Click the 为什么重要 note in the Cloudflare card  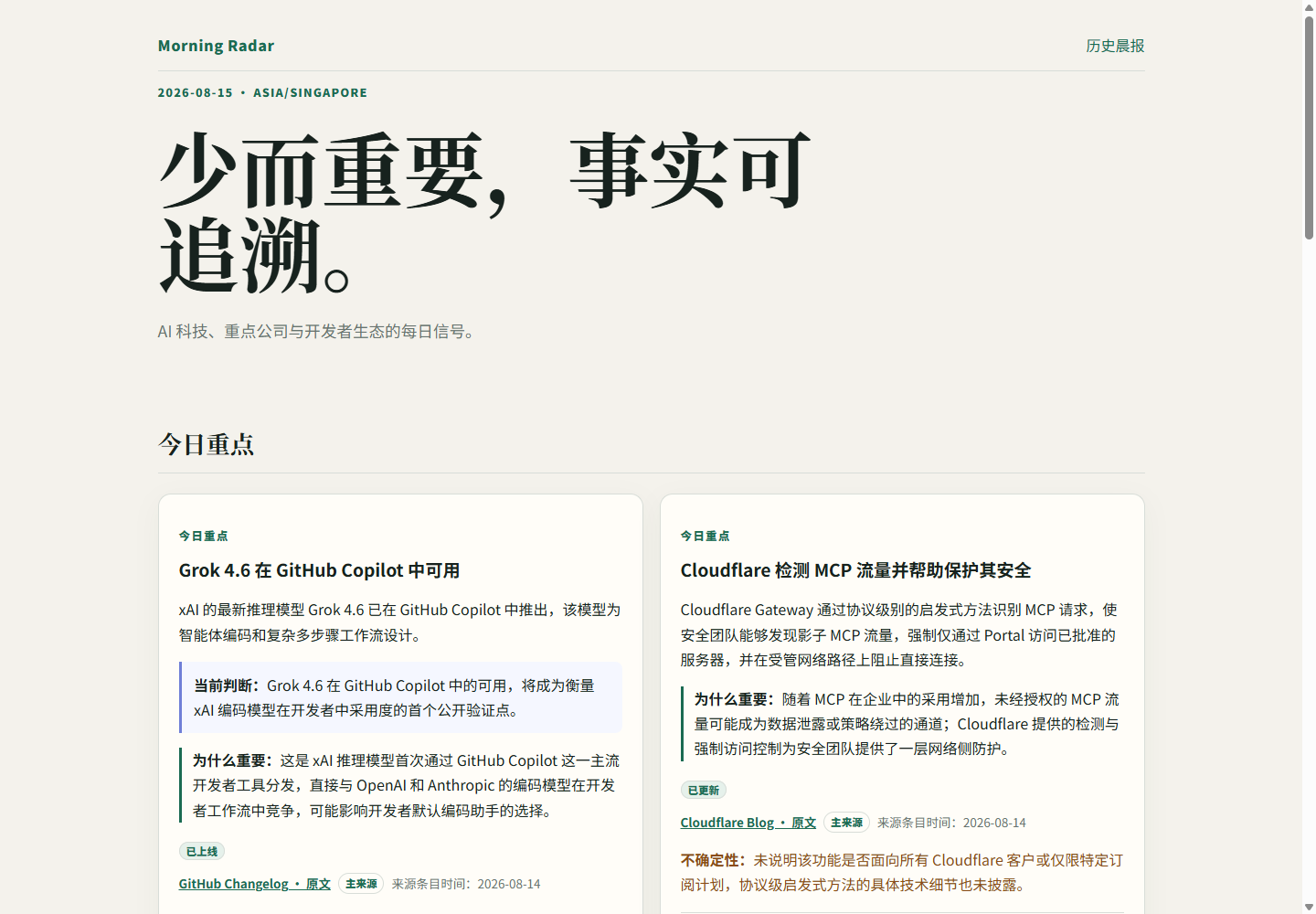click(x=902, y=724)
